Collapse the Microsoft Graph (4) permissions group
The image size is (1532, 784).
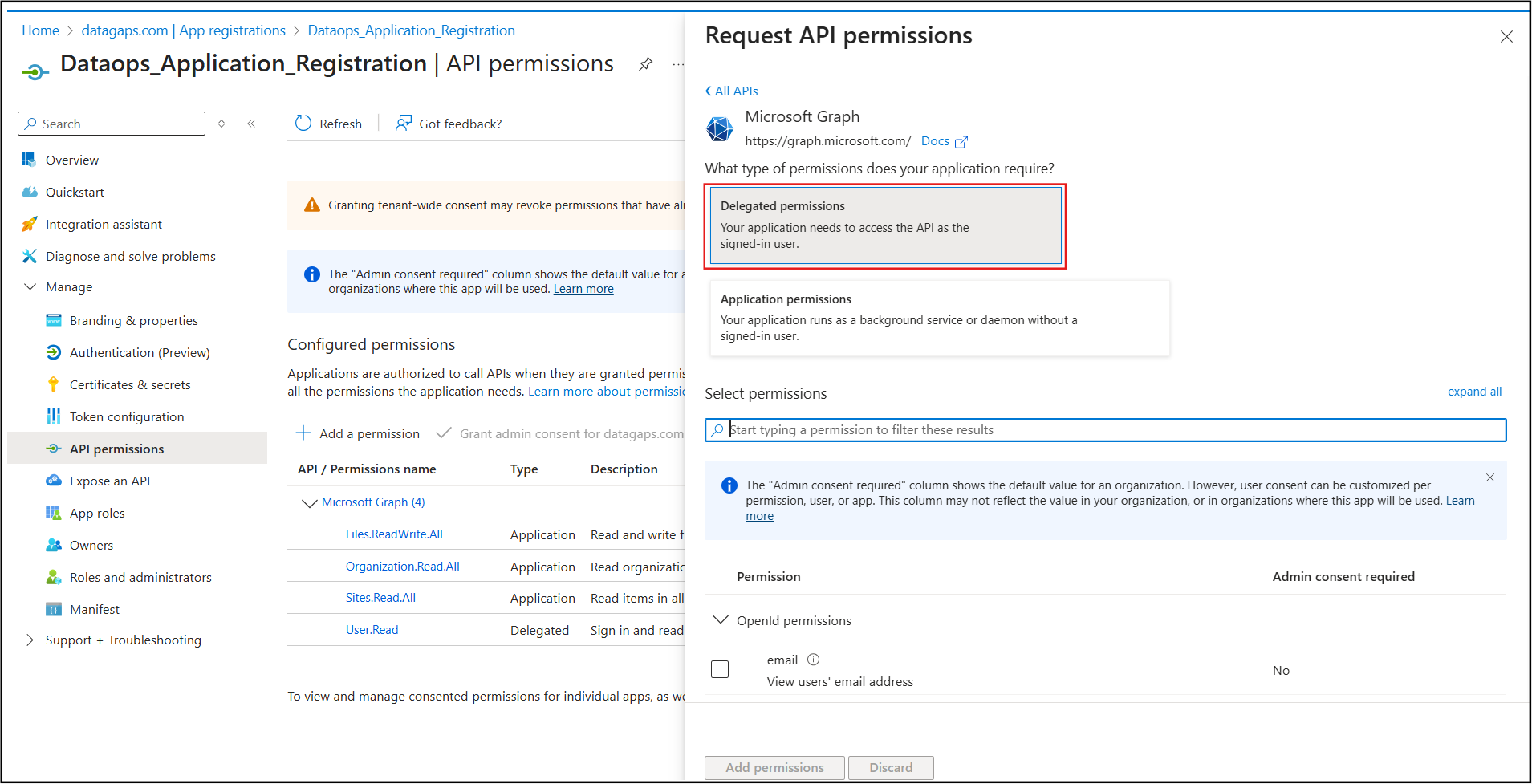click(309, 503)
